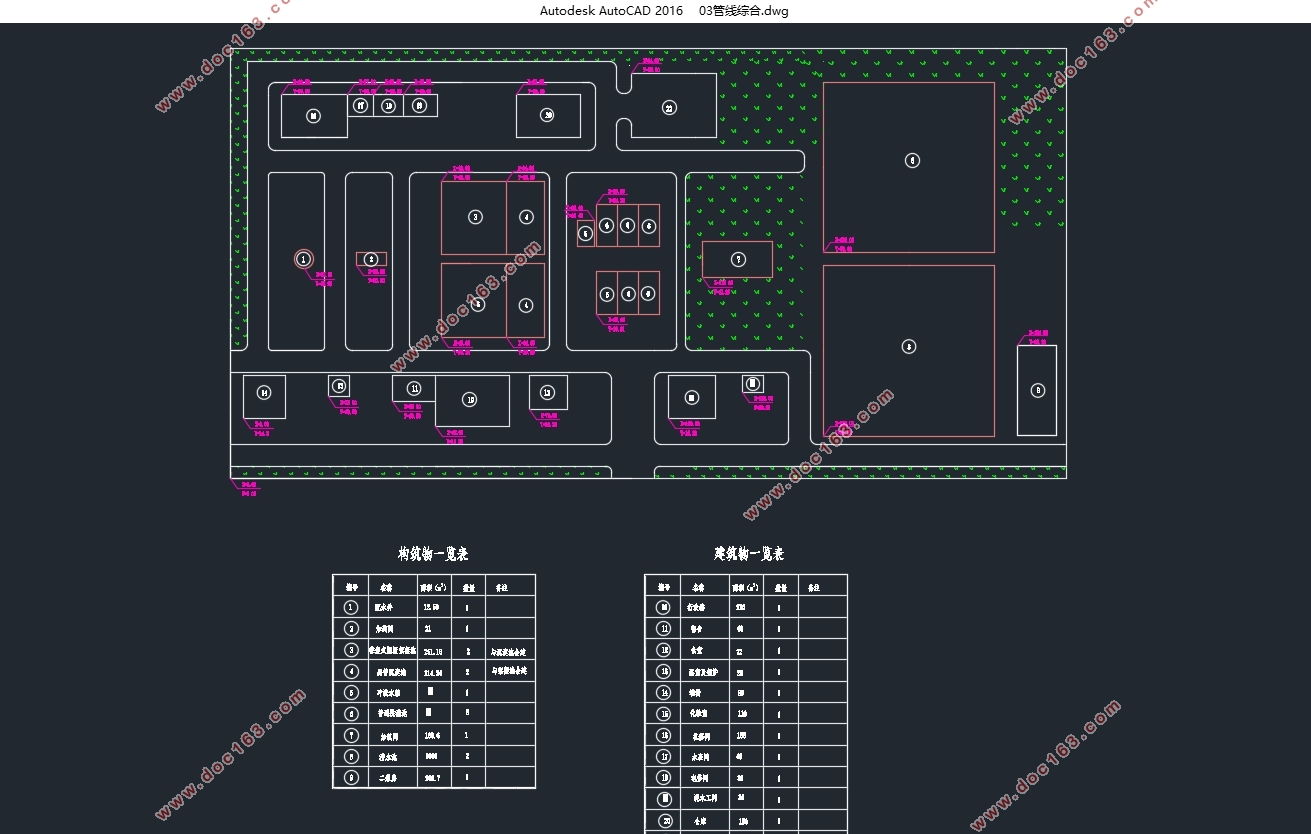The width and height of the screenshot is (1311, 834).
Task: Select circled number 9 in structures table
Action: coord(350,777)
